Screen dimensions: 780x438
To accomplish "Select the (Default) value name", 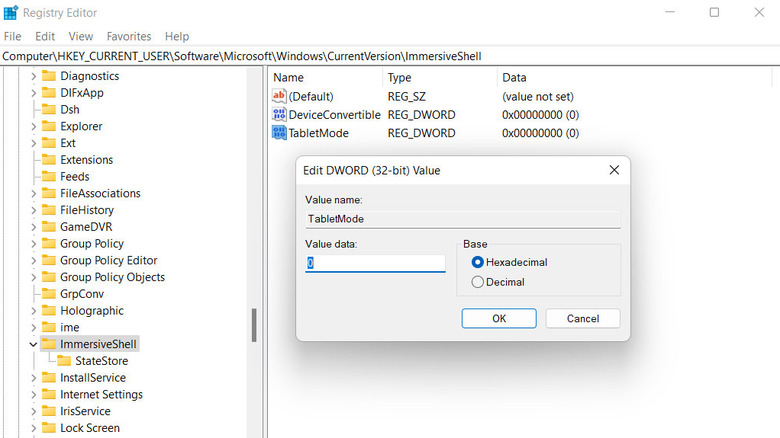I will 311,96.
